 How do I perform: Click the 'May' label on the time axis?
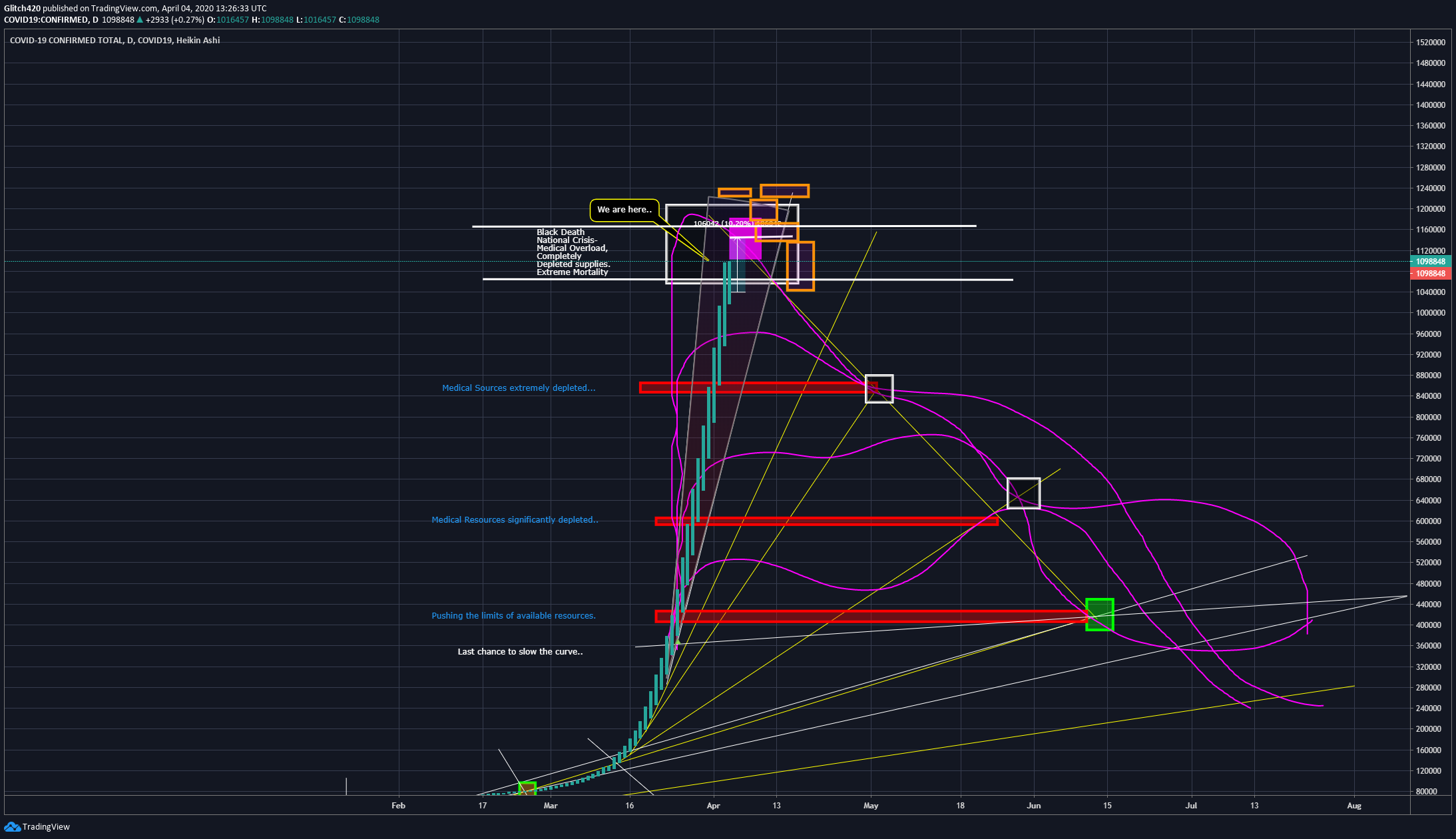(871, 806)
